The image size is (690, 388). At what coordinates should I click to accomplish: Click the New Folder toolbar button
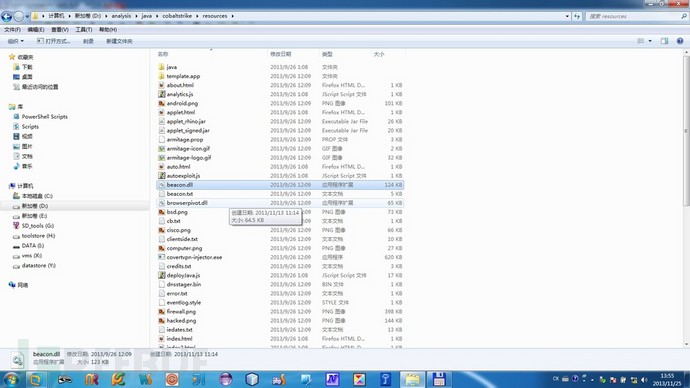[119, 41]
